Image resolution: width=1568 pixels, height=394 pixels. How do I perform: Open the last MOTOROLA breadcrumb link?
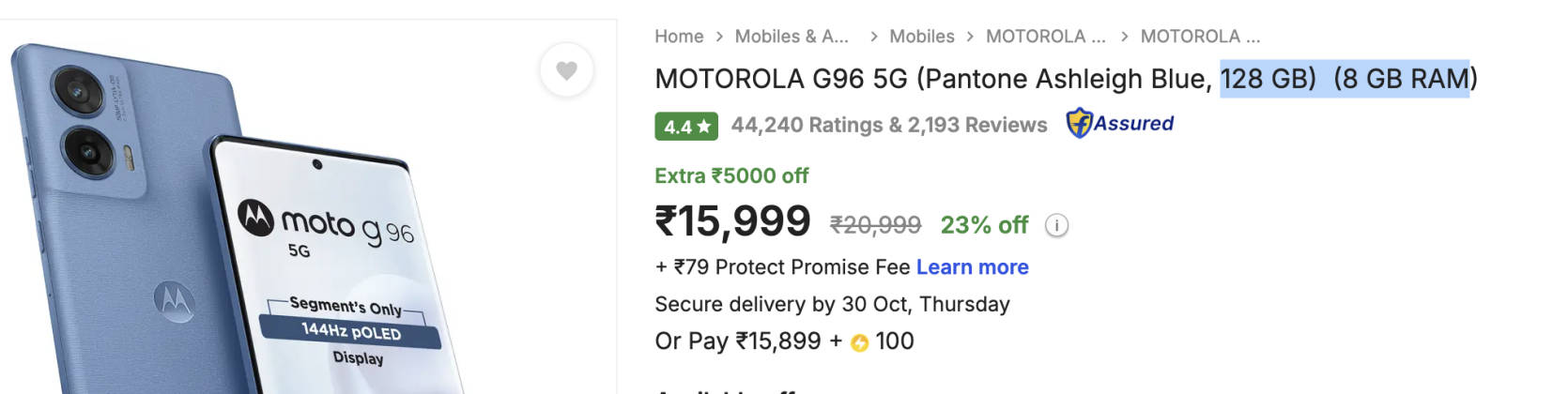point(1200,37)
